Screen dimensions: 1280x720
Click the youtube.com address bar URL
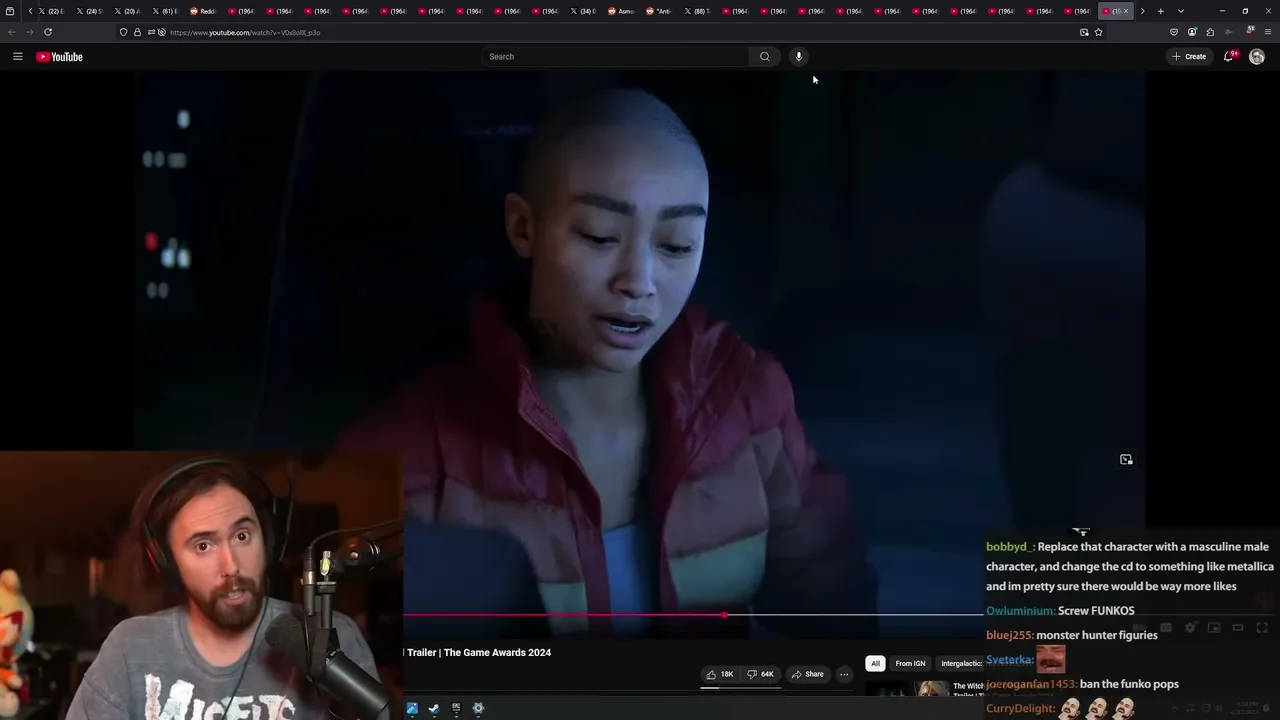tap(245, 32)
